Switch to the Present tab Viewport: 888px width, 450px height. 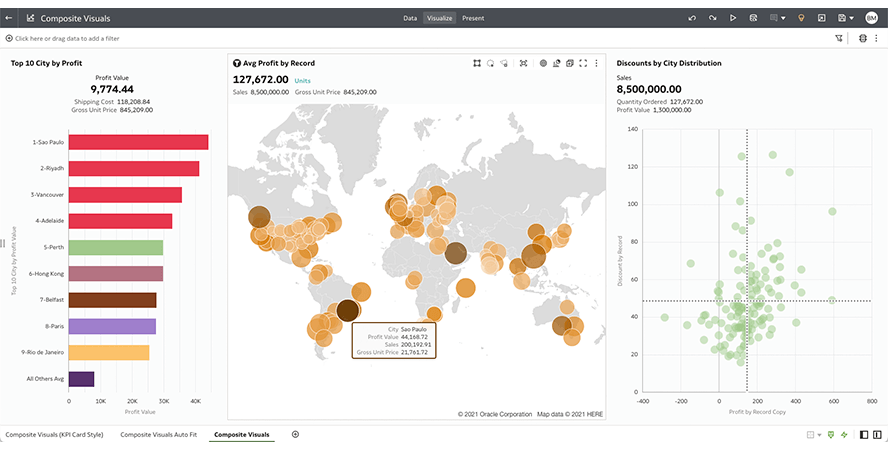pos(473,18)
